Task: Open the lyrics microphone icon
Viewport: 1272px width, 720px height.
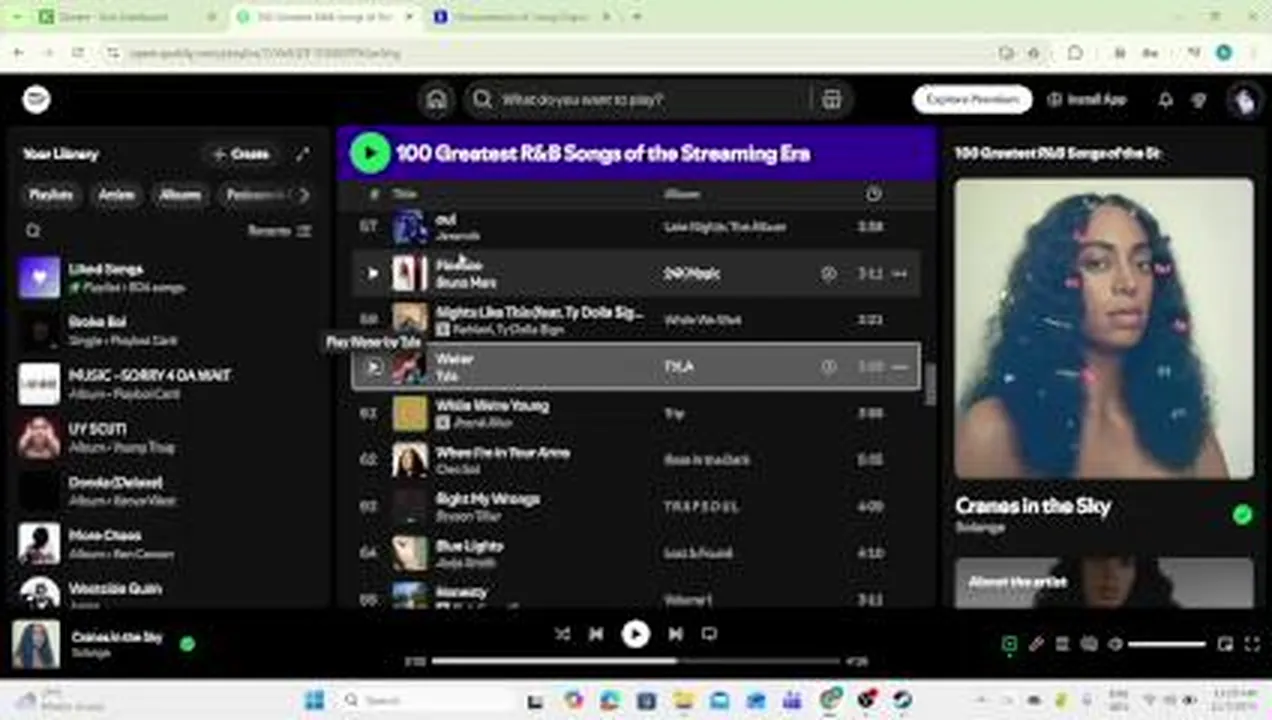Action: pos(1036,645)
